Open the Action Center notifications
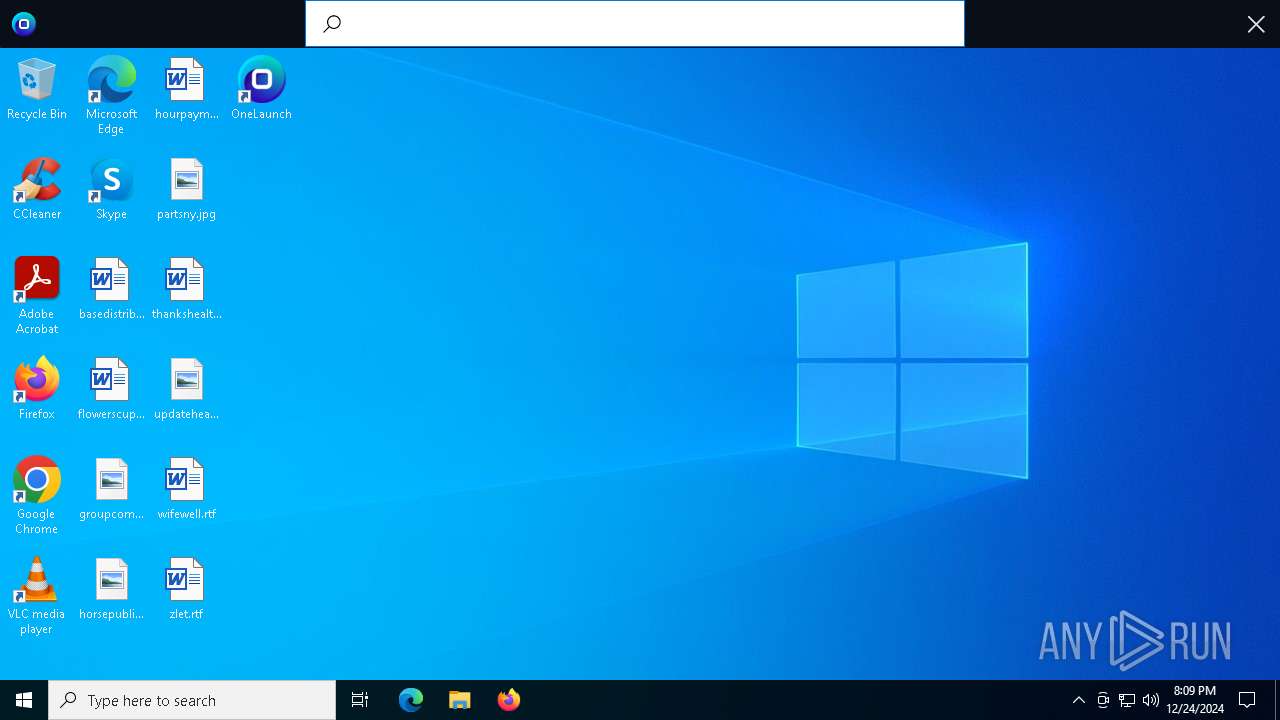 [1247, 700]
